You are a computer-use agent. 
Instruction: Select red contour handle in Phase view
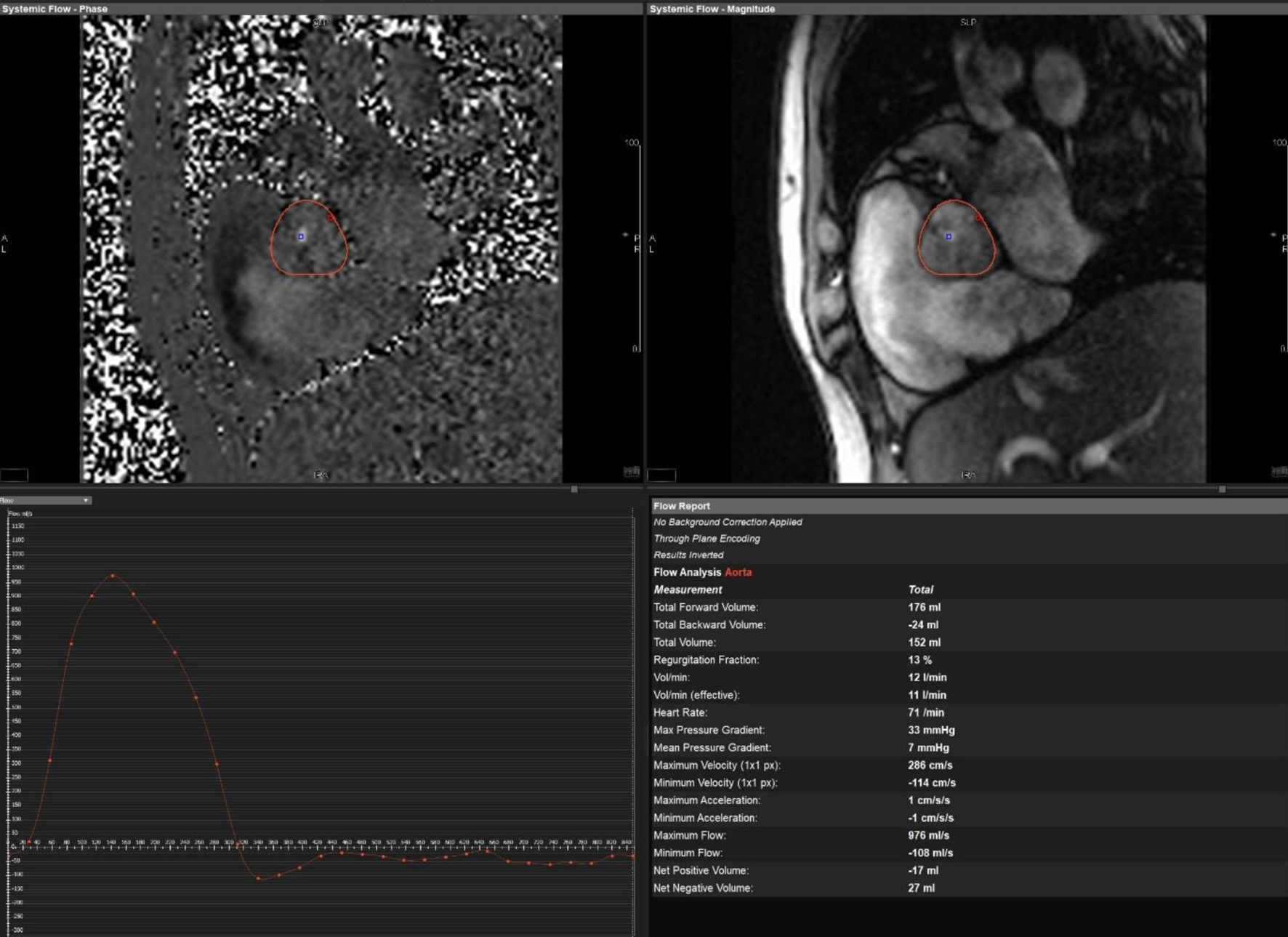tap(331, 217)
